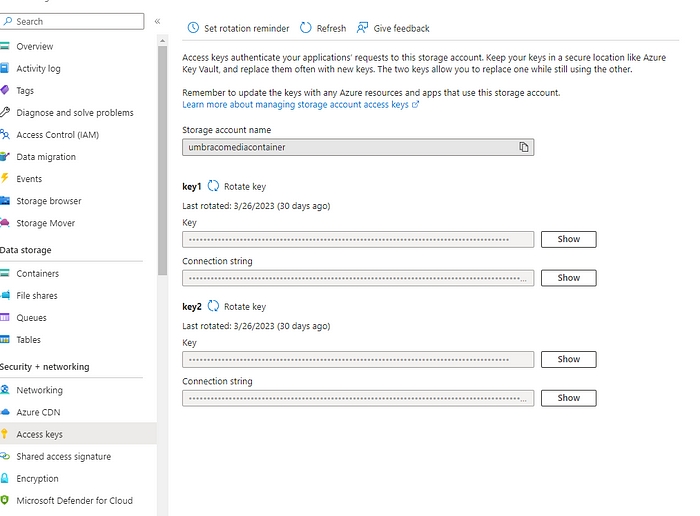700x516 pixels.
Task: Click the Rotate key label for key1
Action: point(245,187)
